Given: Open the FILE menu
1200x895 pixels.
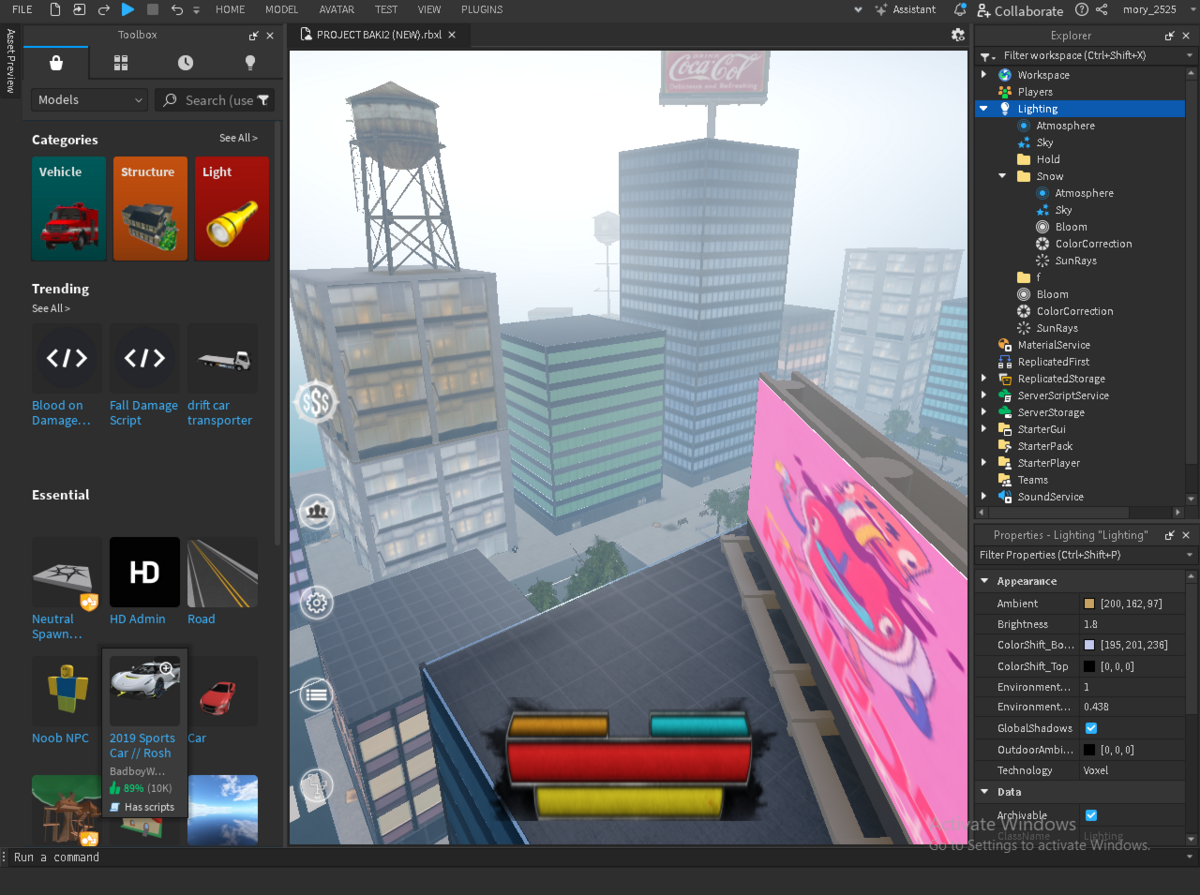Looking at the screenshot, I should click(22, 9).
